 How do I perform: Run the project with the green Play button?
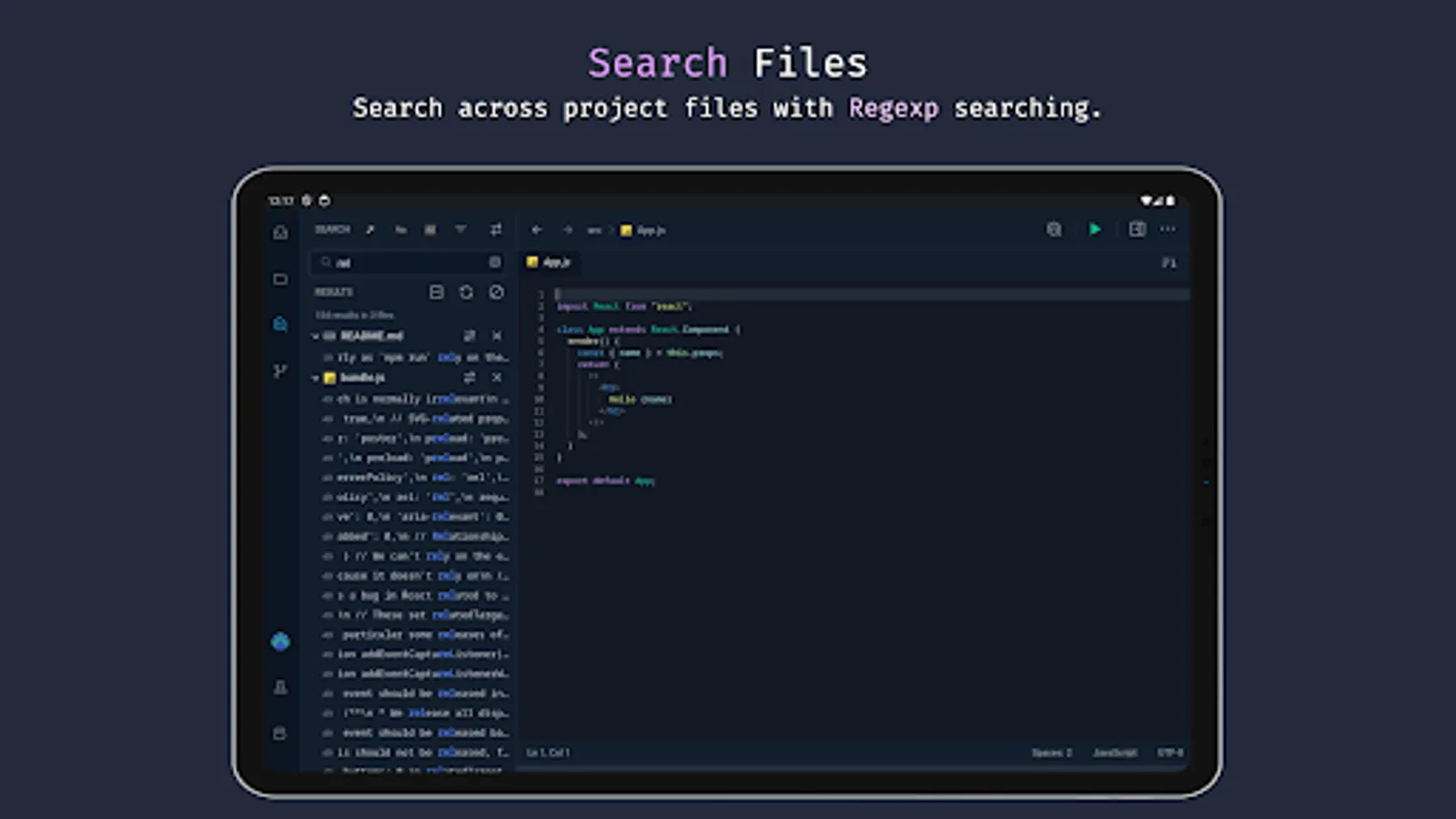tap(1095, 229)
